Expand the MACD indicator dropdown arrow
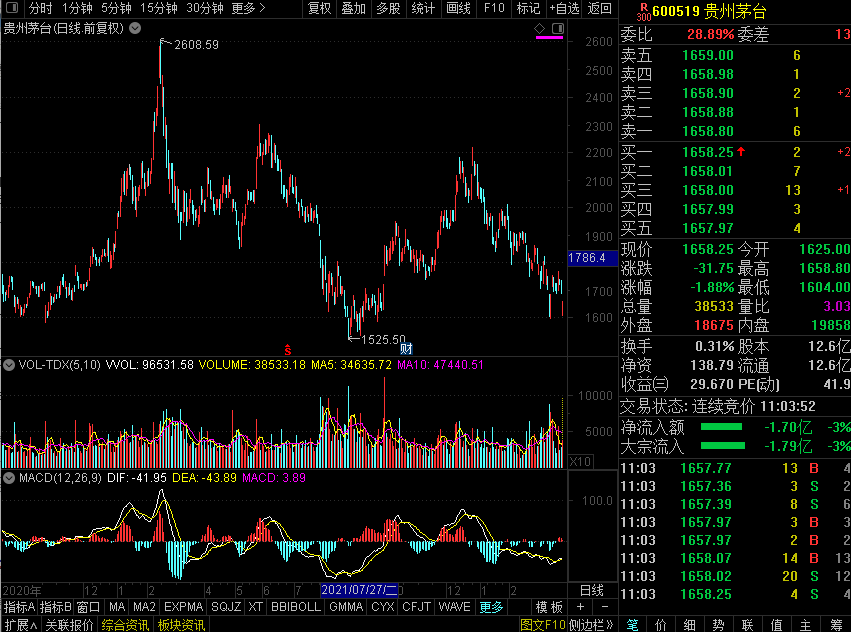851x632 pixels. tap(9, 478)
